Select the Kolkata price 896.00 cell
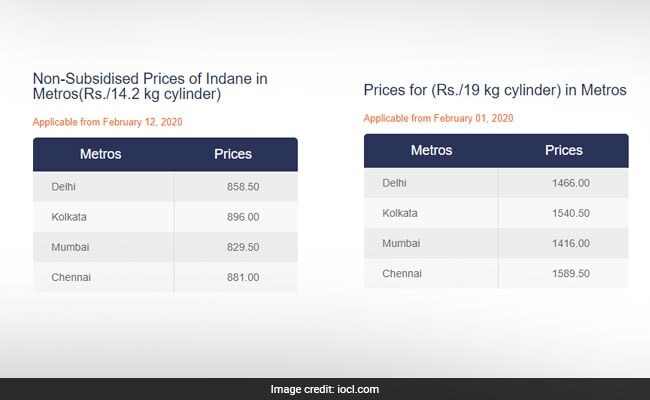 pyautogui.click(x=243, y=217)
